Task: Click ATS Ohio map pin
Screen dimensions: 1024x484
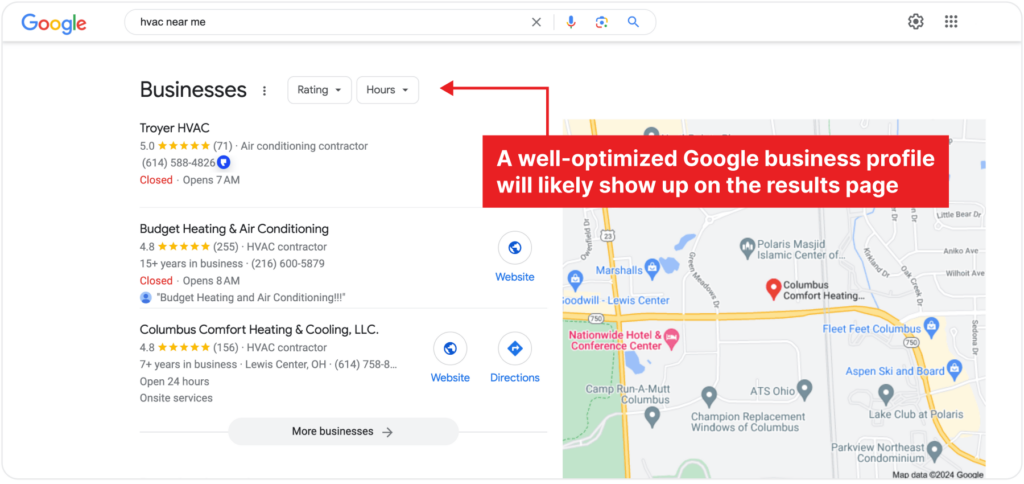Action: tap(805, 390)
